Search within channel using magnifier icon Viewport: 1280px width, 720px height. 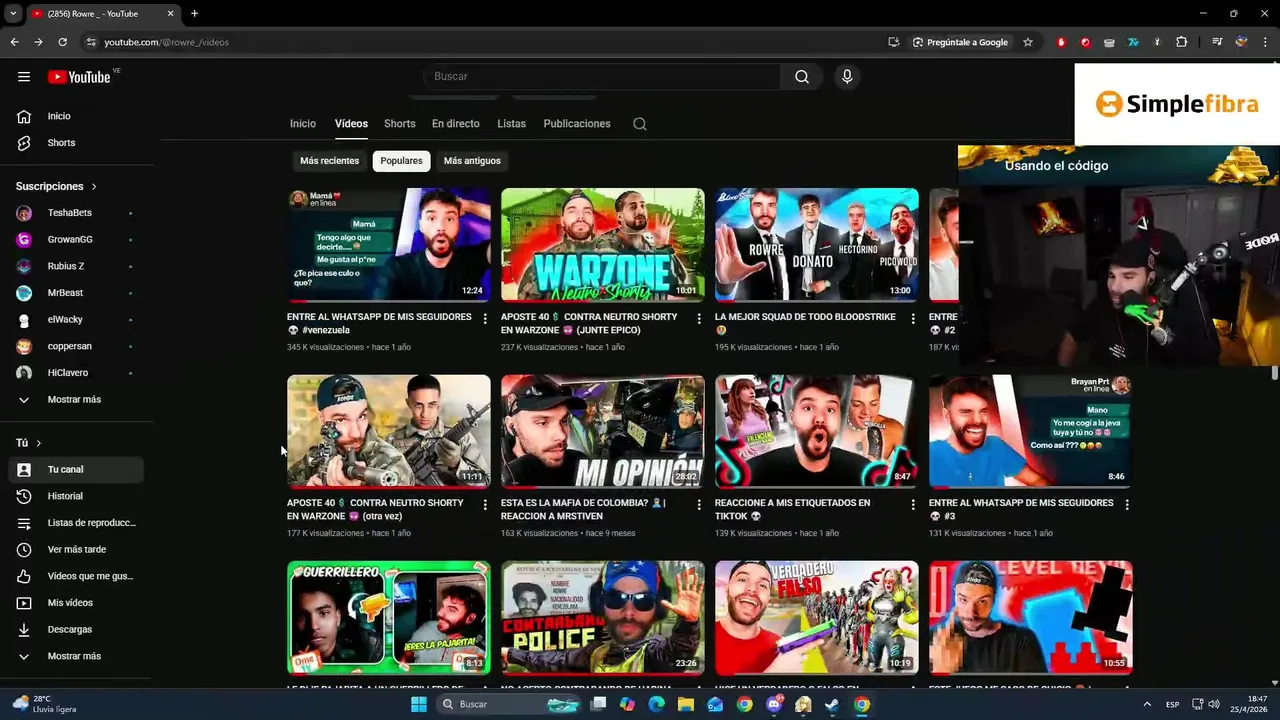(x=640, y=124)
